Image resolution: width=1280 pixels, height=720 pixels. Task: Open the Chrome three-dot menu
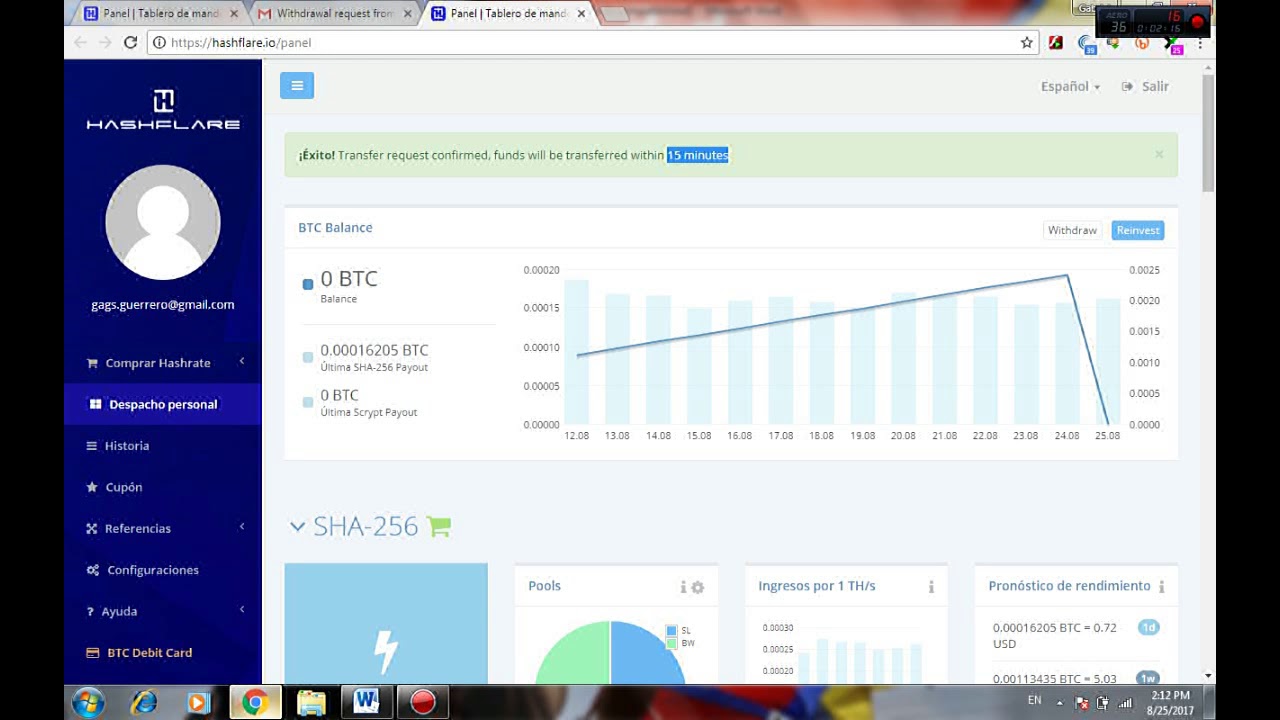[1199, 42]
